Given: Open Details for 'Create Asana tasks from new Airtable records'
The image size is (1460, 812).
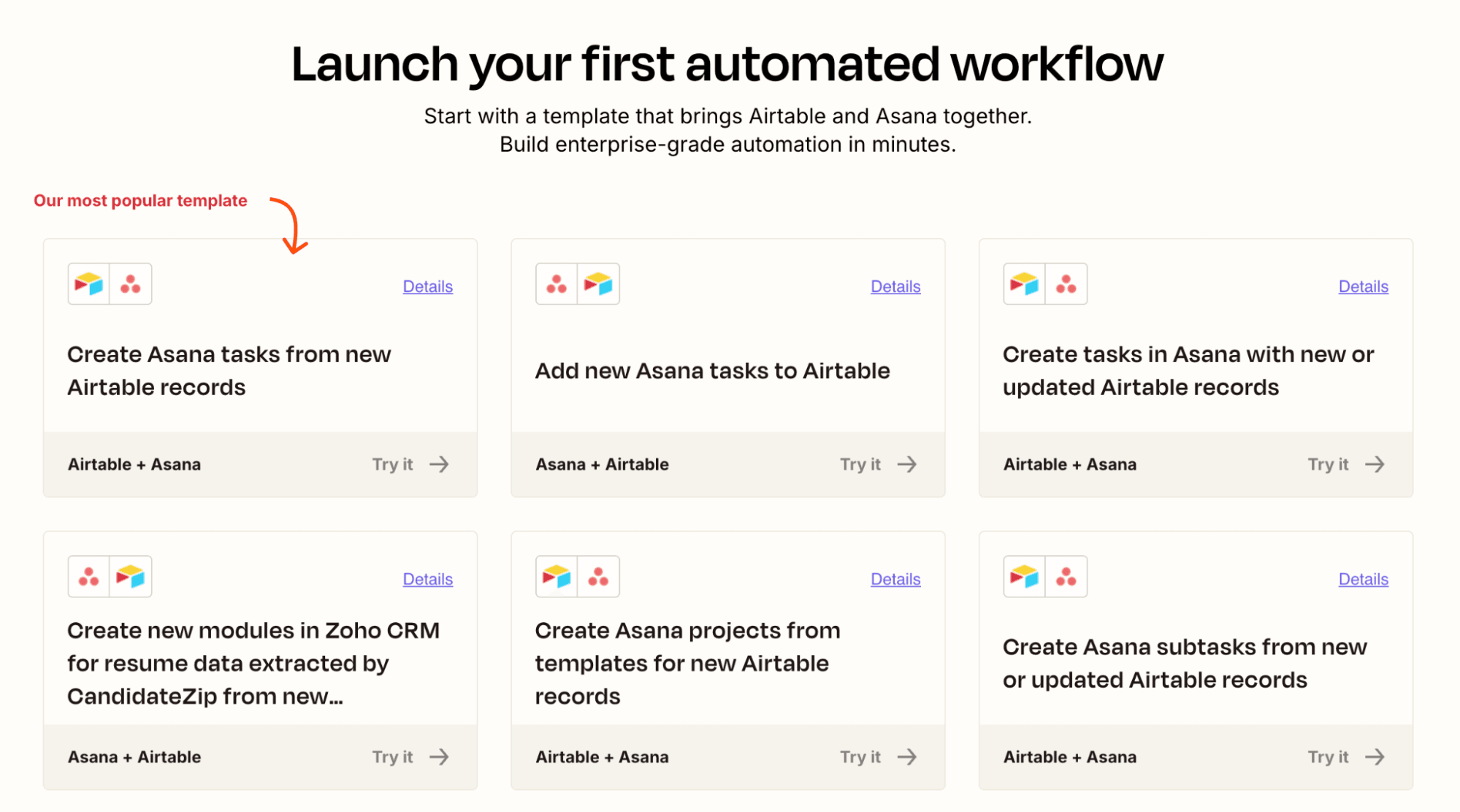Looking at the screenshot, I should point(428,286).
